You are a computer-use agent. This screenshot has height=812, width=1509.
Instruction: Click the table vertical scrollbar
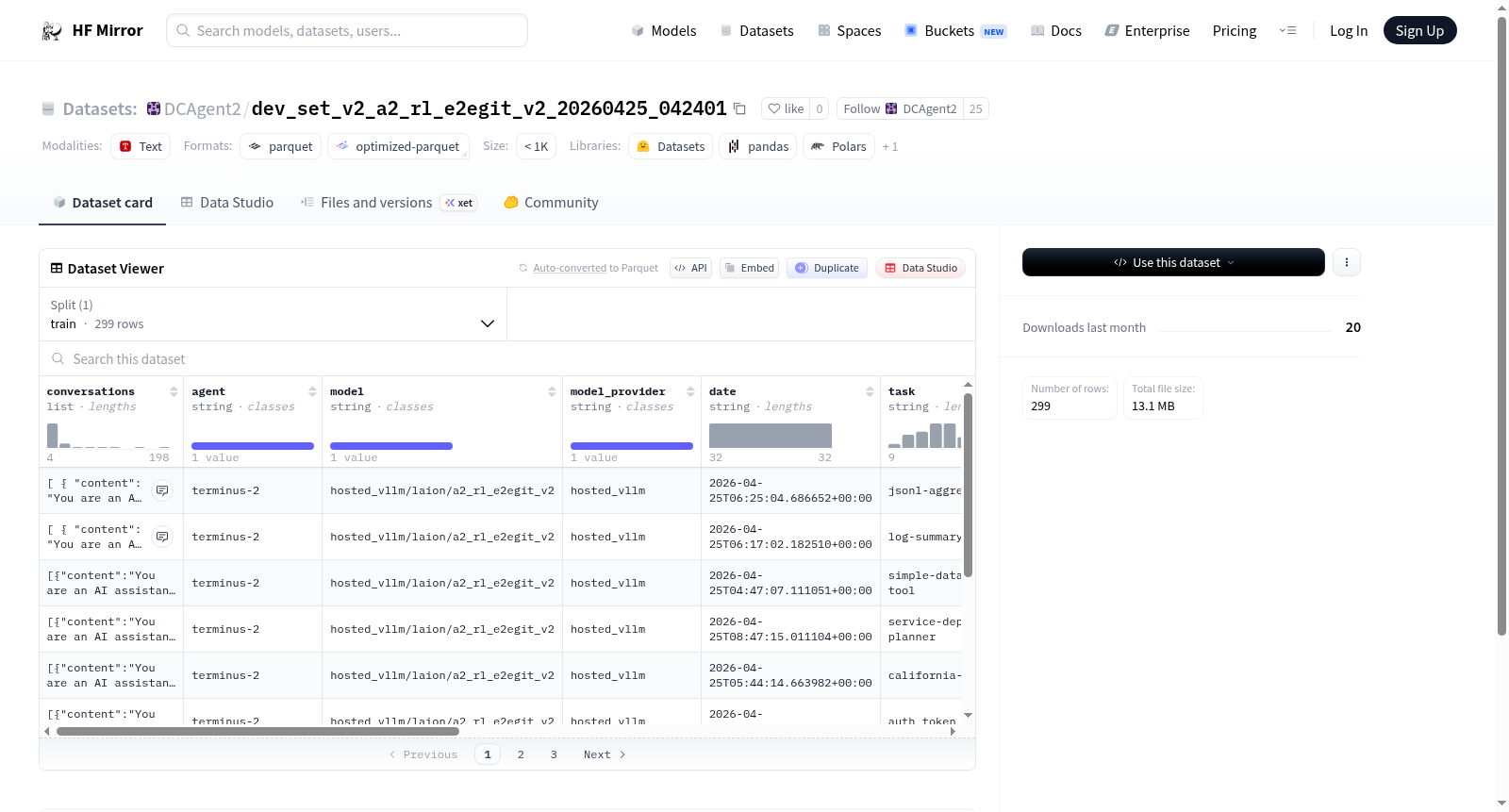click(x=968, y=485)
